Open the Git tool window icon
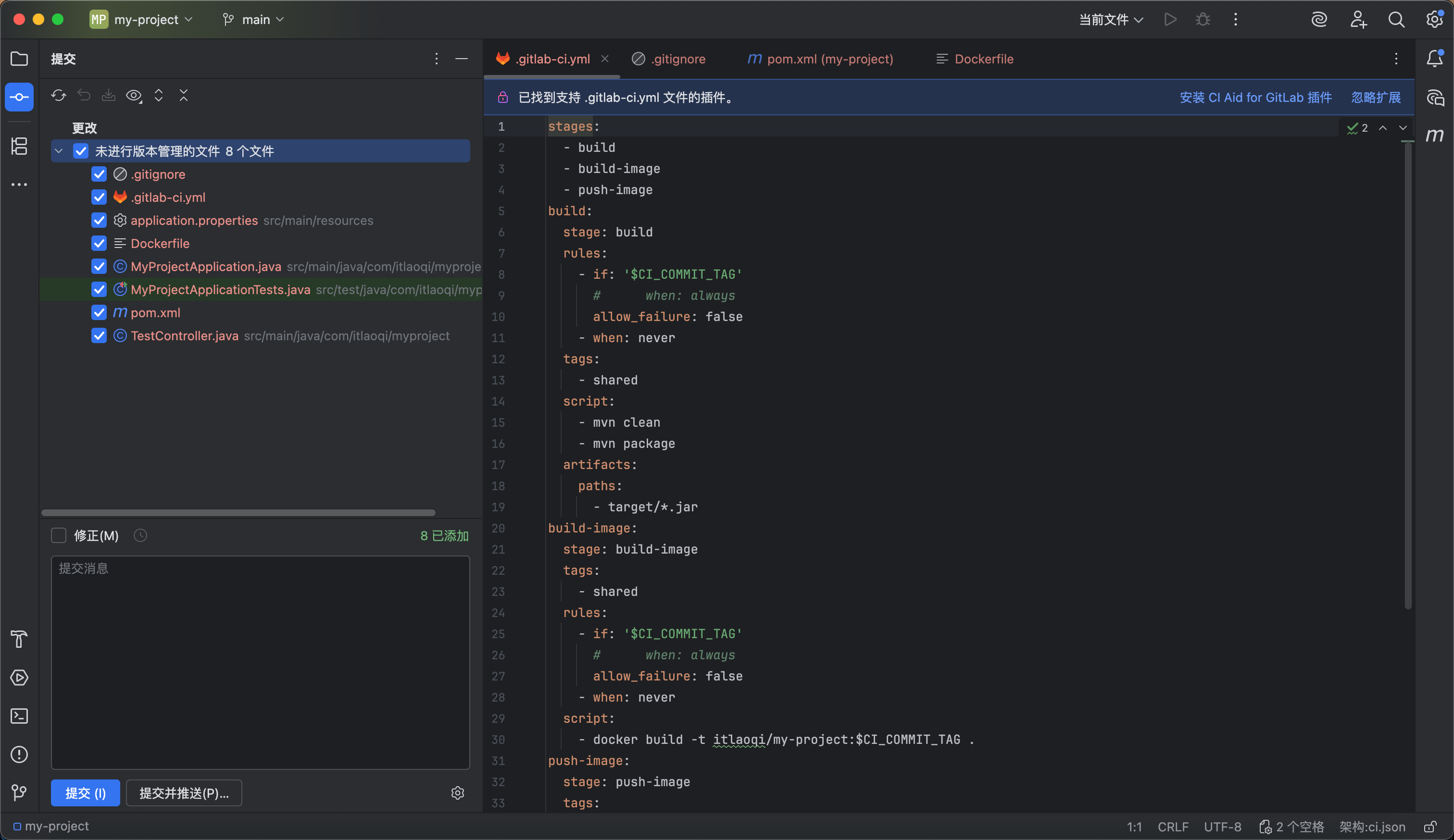 tap(19, 793)
